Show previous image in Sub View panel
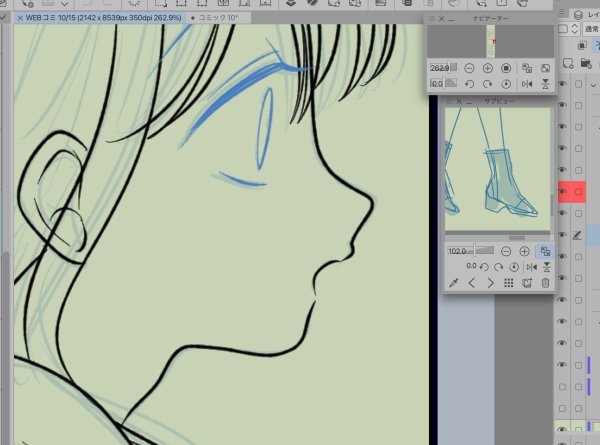 point(473,283)
